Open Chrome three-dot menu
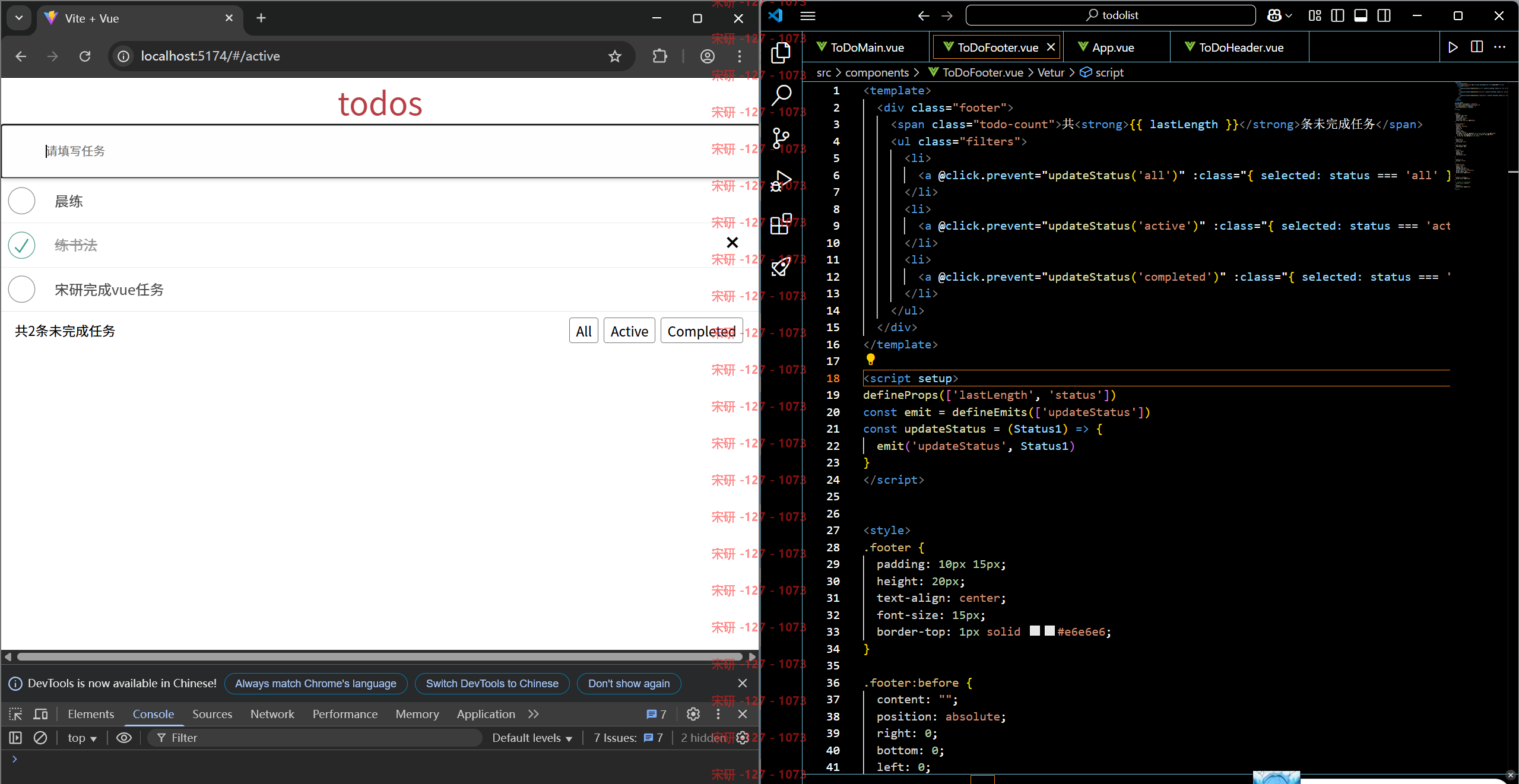 [x=739, y=56]
